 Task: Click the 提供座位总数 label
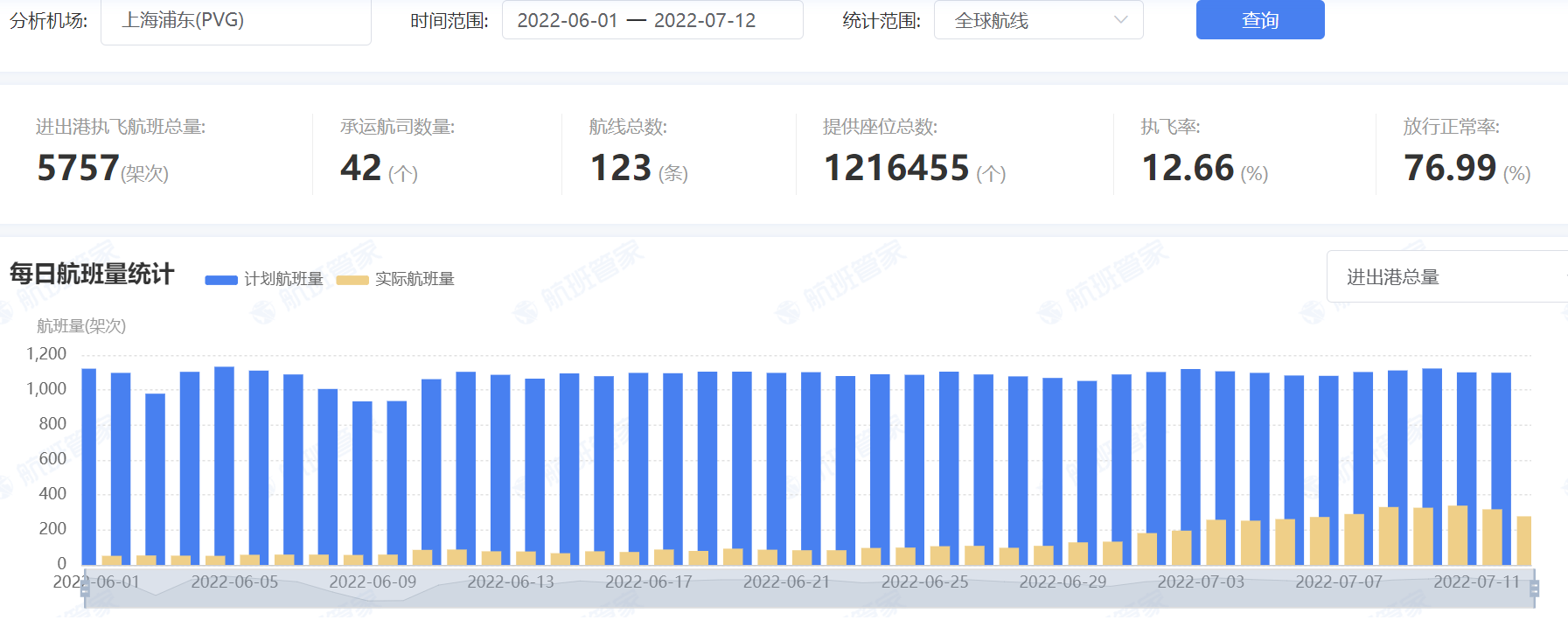click(x=881, y=127)
